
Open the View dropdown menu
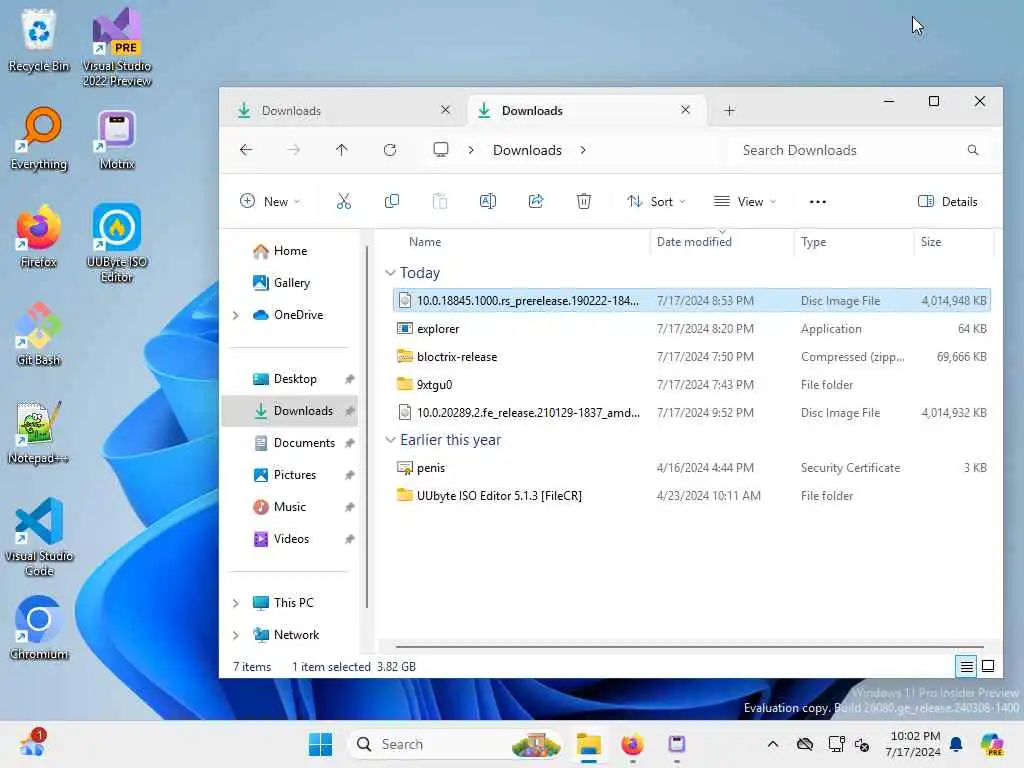[745, 202]
